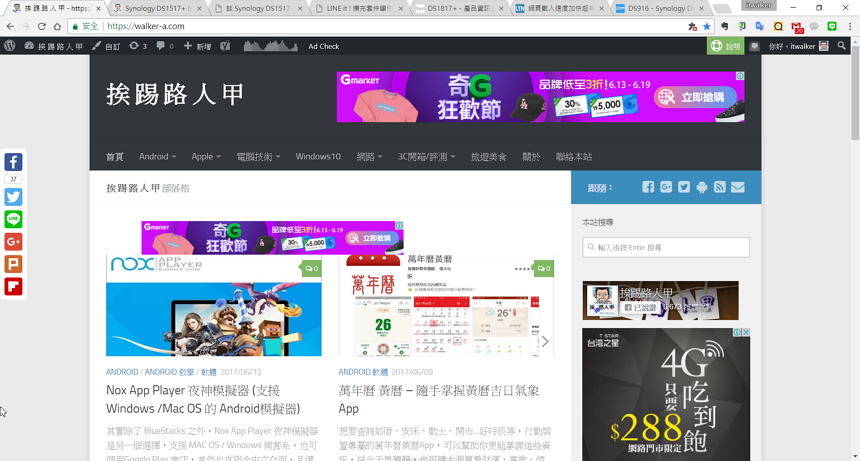Open the Chrome three-dot menu
This screenshot has height=461, width=860.
[x=850, y=26]
